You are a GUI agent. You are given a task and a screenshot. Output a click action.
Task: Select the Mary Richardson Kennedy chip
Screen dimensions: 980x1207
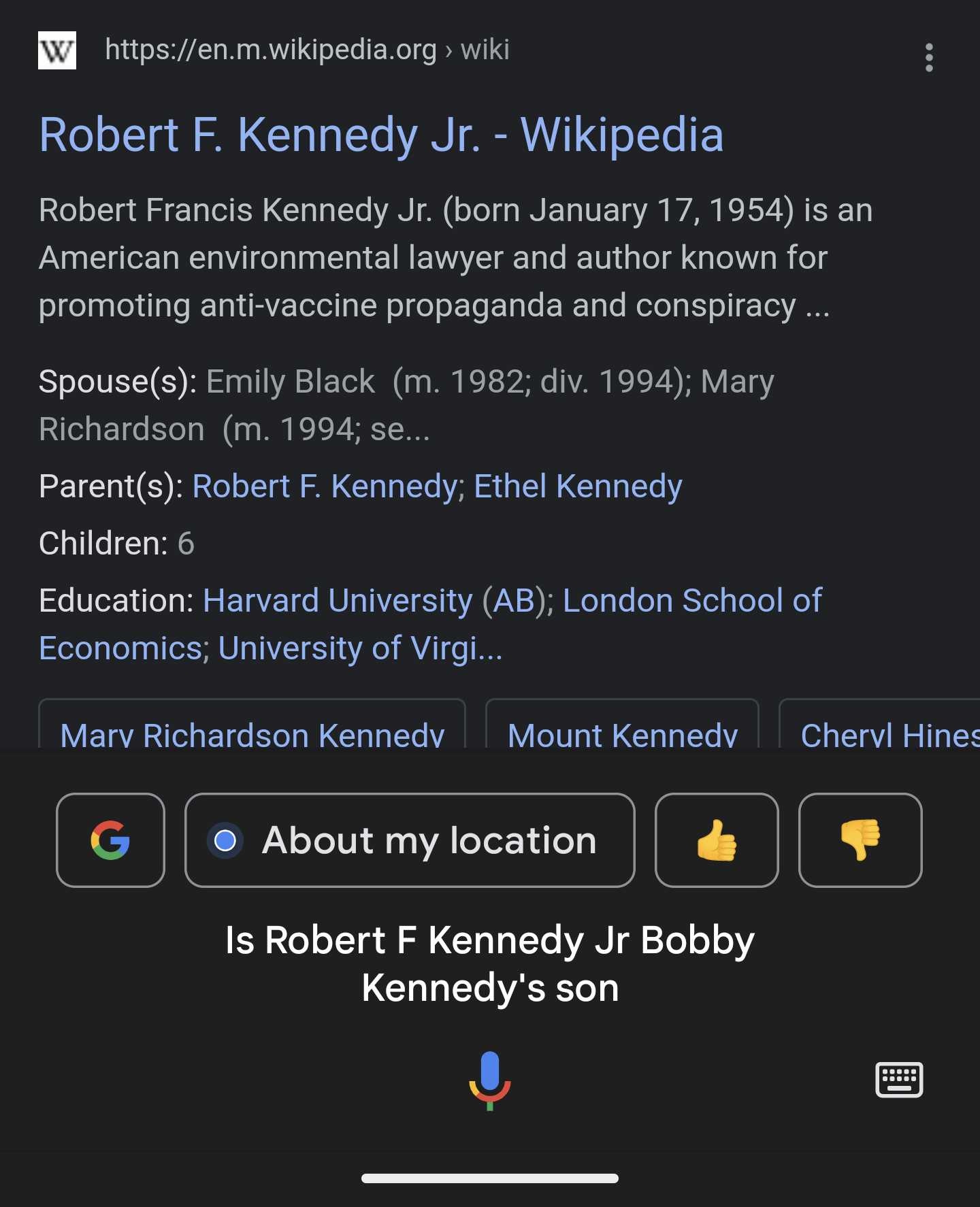(252, 725)
